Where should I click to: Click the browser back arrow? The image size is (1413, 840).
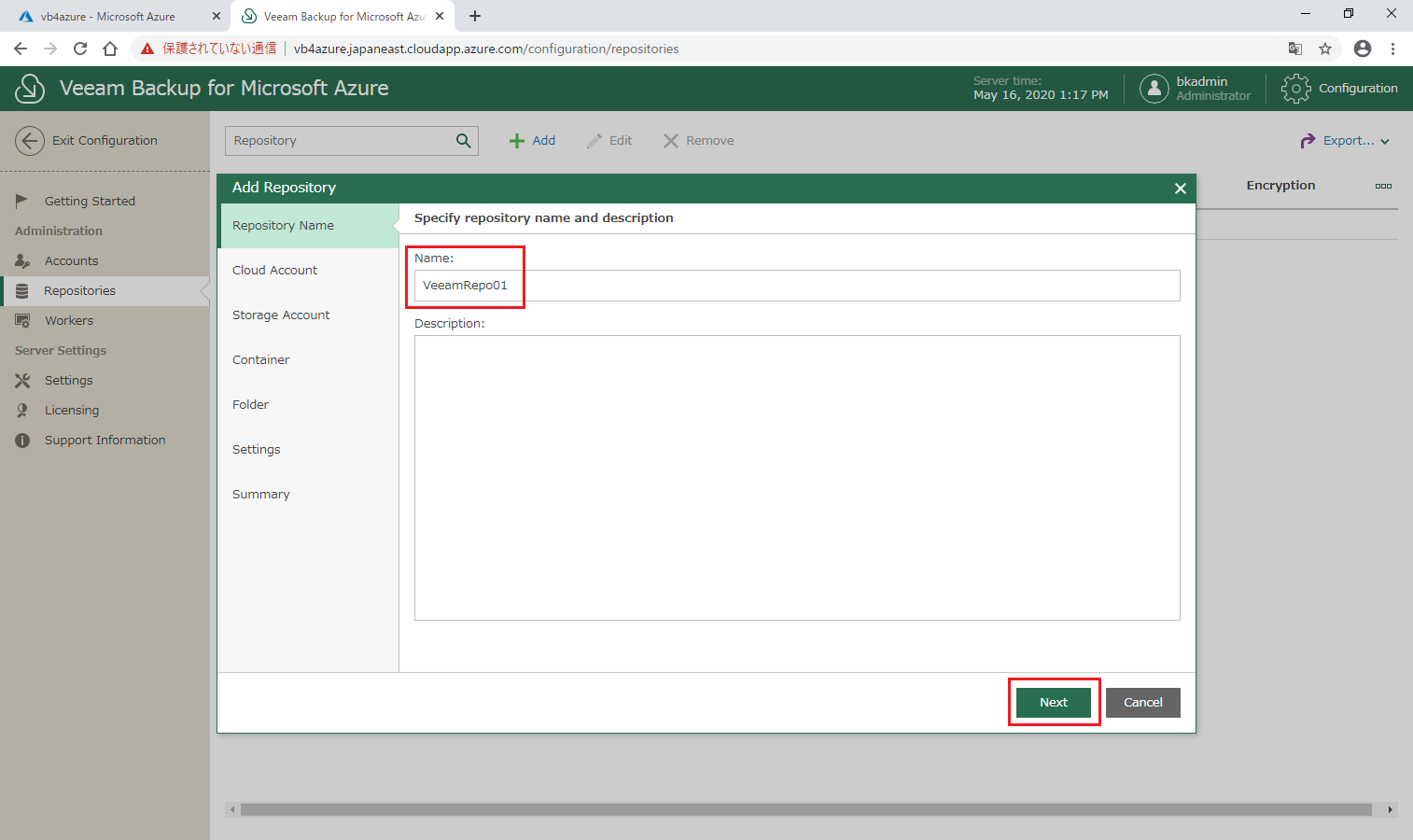point(21,49)
